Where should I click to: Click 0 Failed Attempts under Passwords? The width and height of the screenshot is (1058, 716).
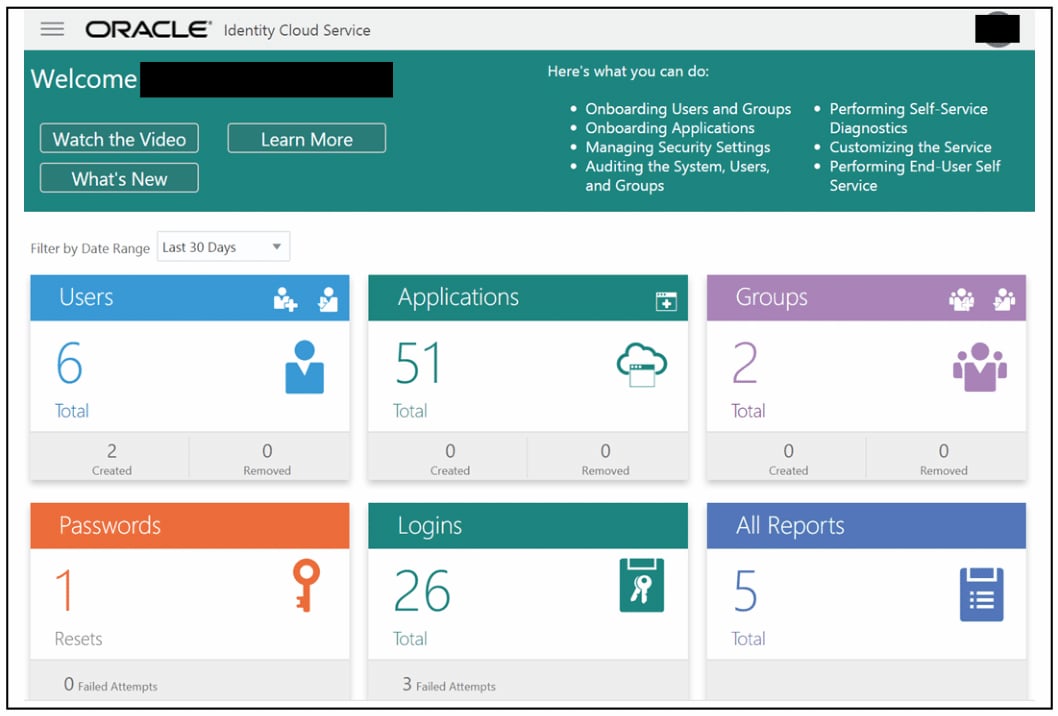(111, 685)
